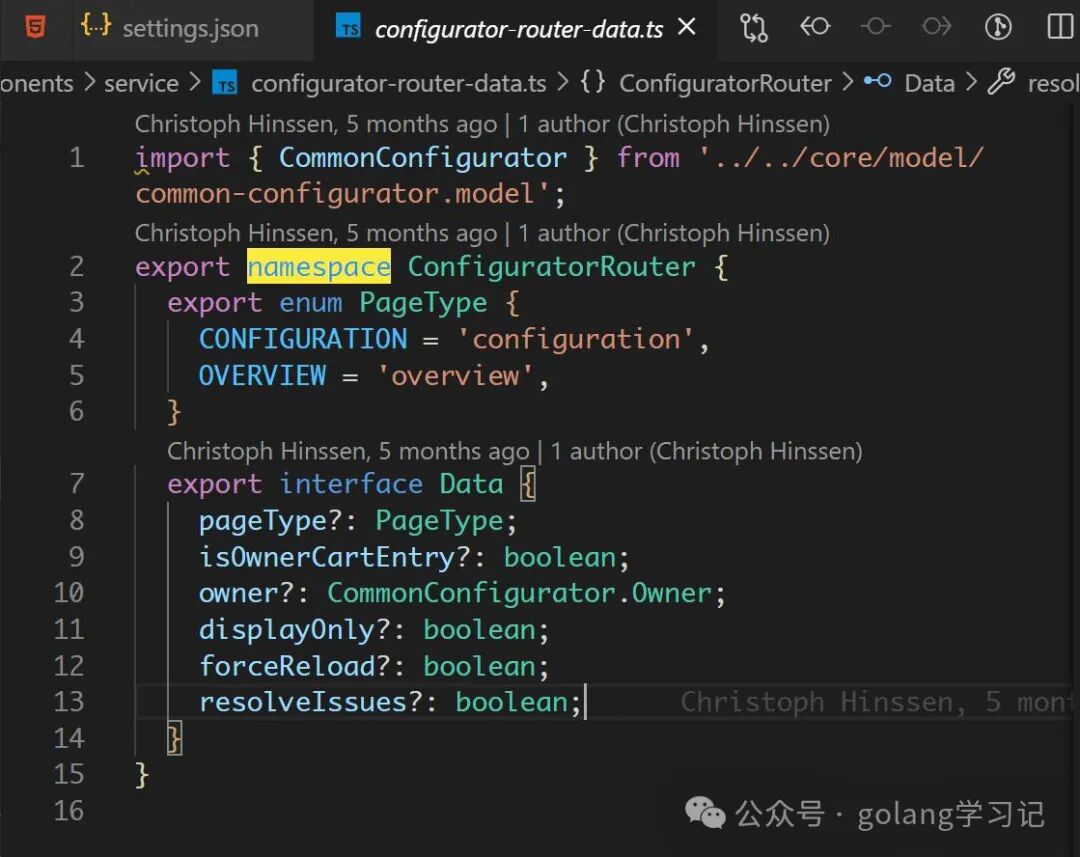
Task: Open the ConfiguratorRouter breadcrumb symbol
Action: point(725,83)
